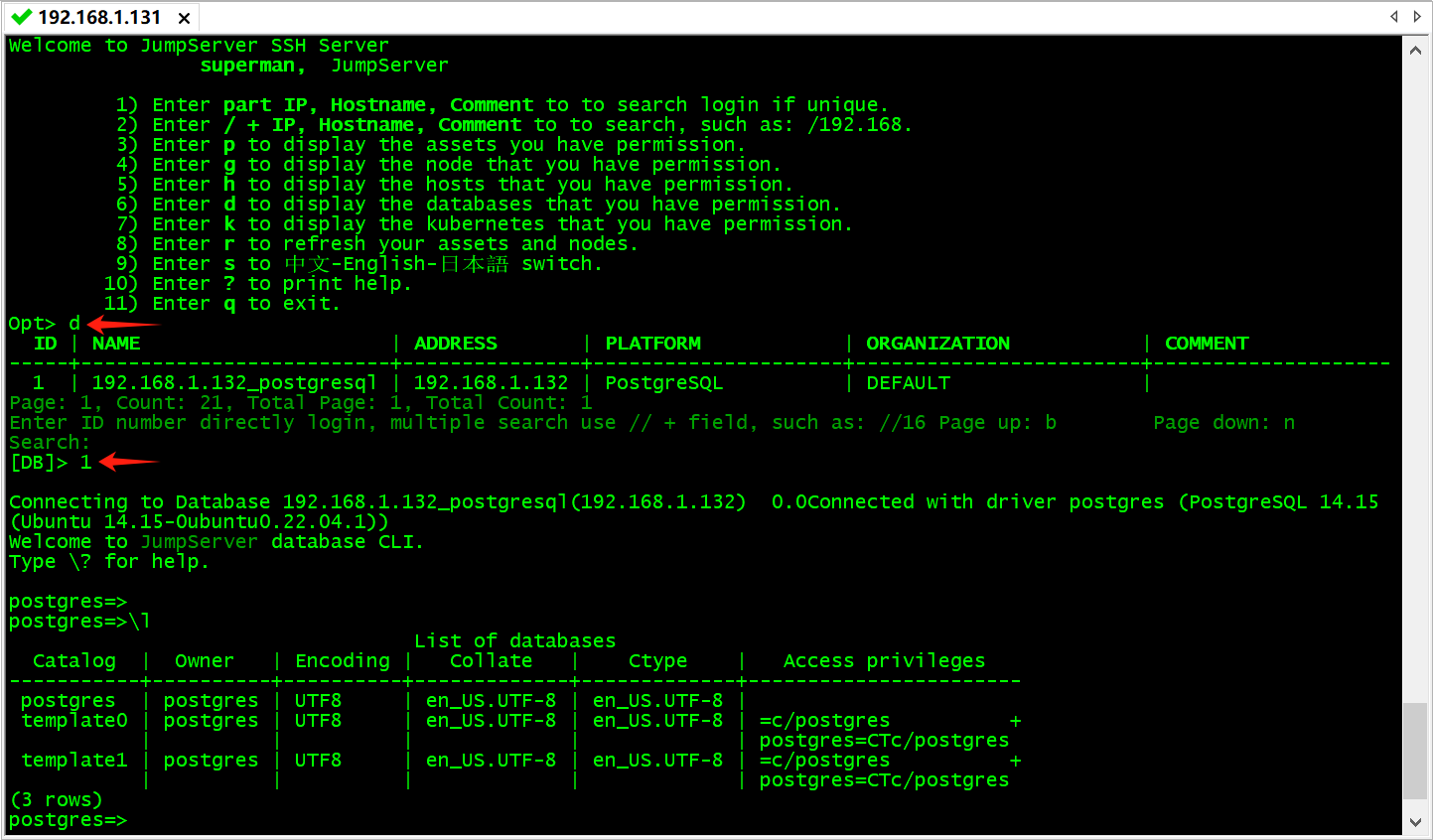Viewport: 1433px width, 840px height.
Task: Click the Encoding column header
Action: point(343,661)
